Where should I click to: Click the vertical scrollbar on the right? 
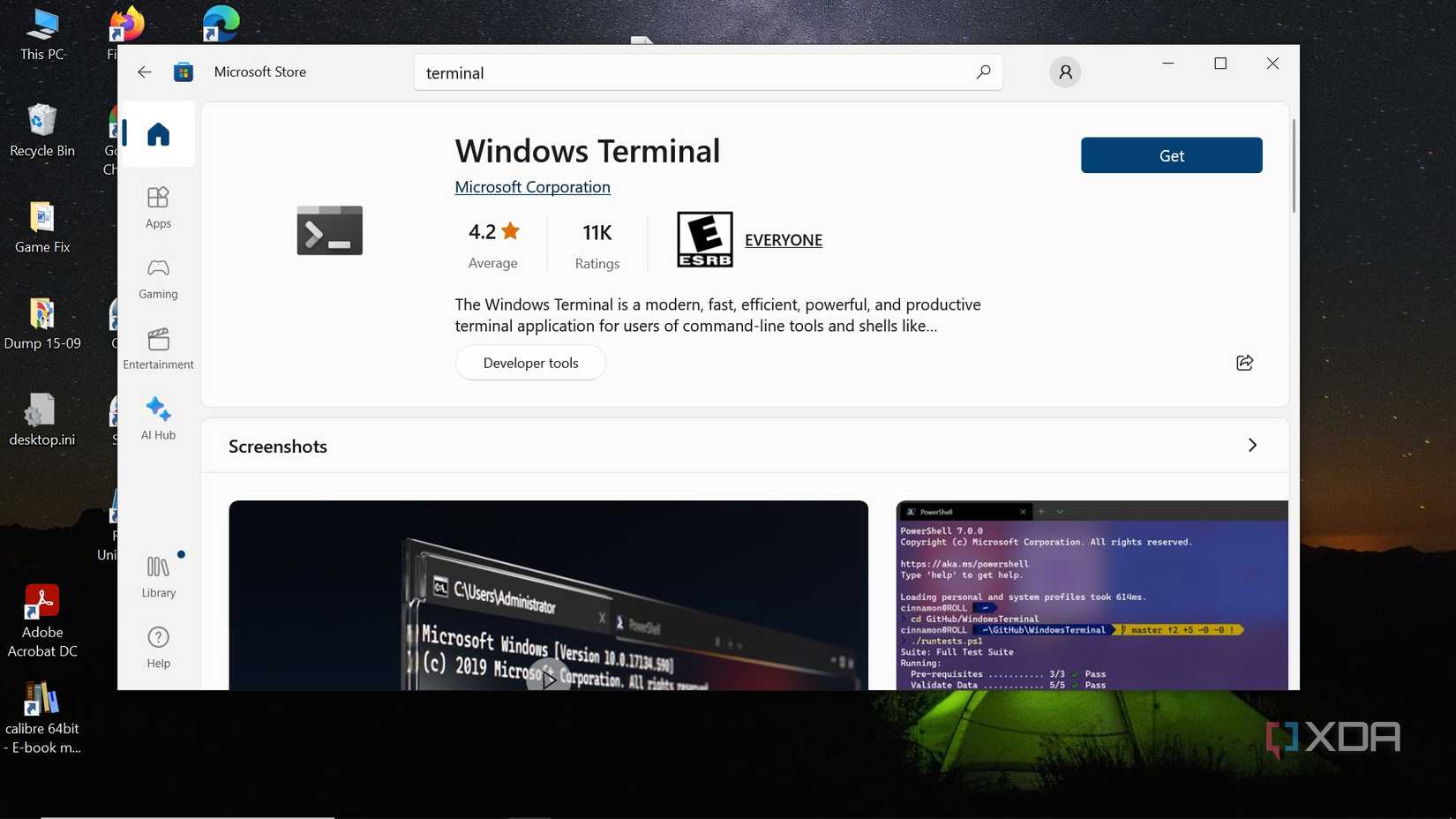coord(1292,165)
